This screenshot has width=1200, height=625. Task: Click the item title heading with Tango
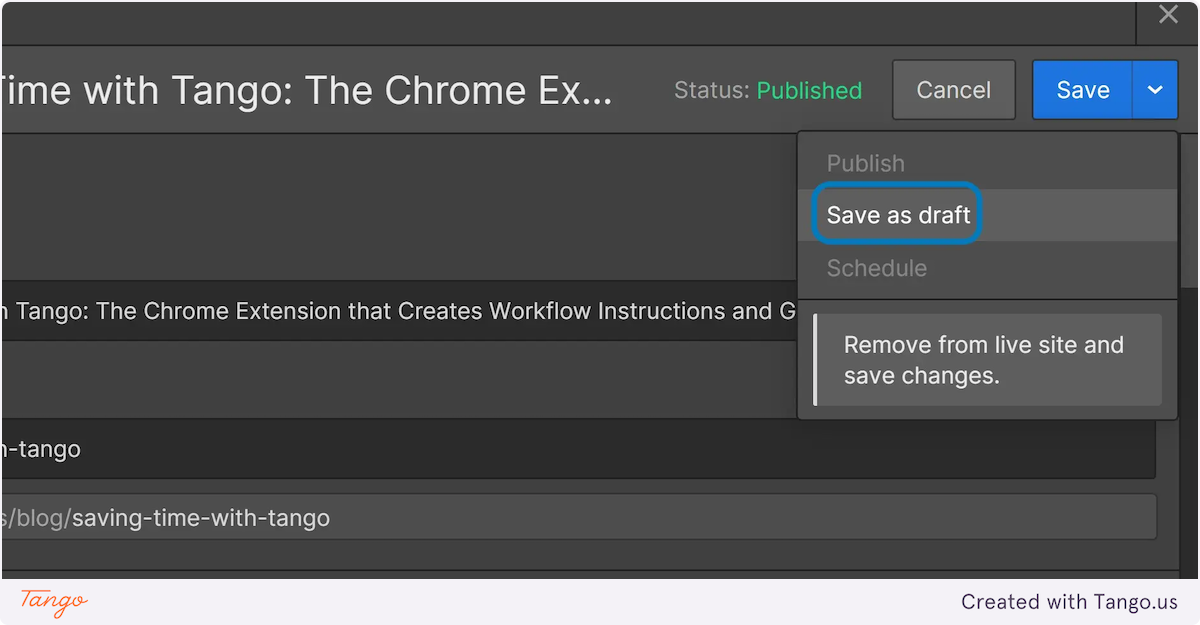point(306,90)
